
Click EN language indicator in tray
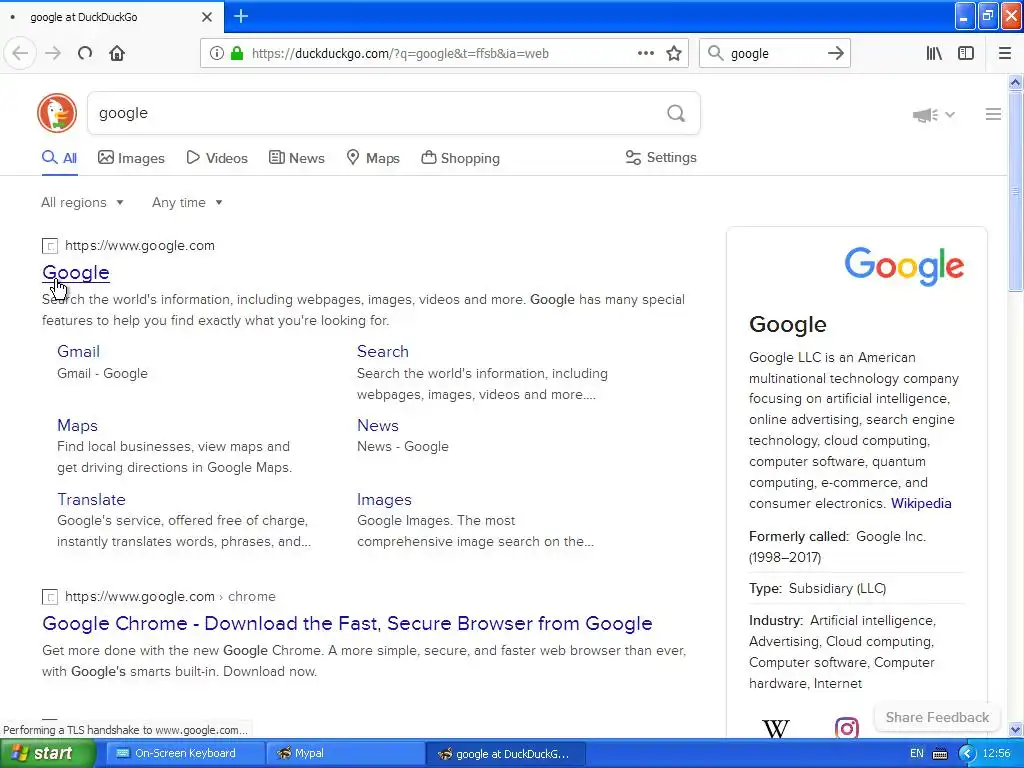(916, 754)
